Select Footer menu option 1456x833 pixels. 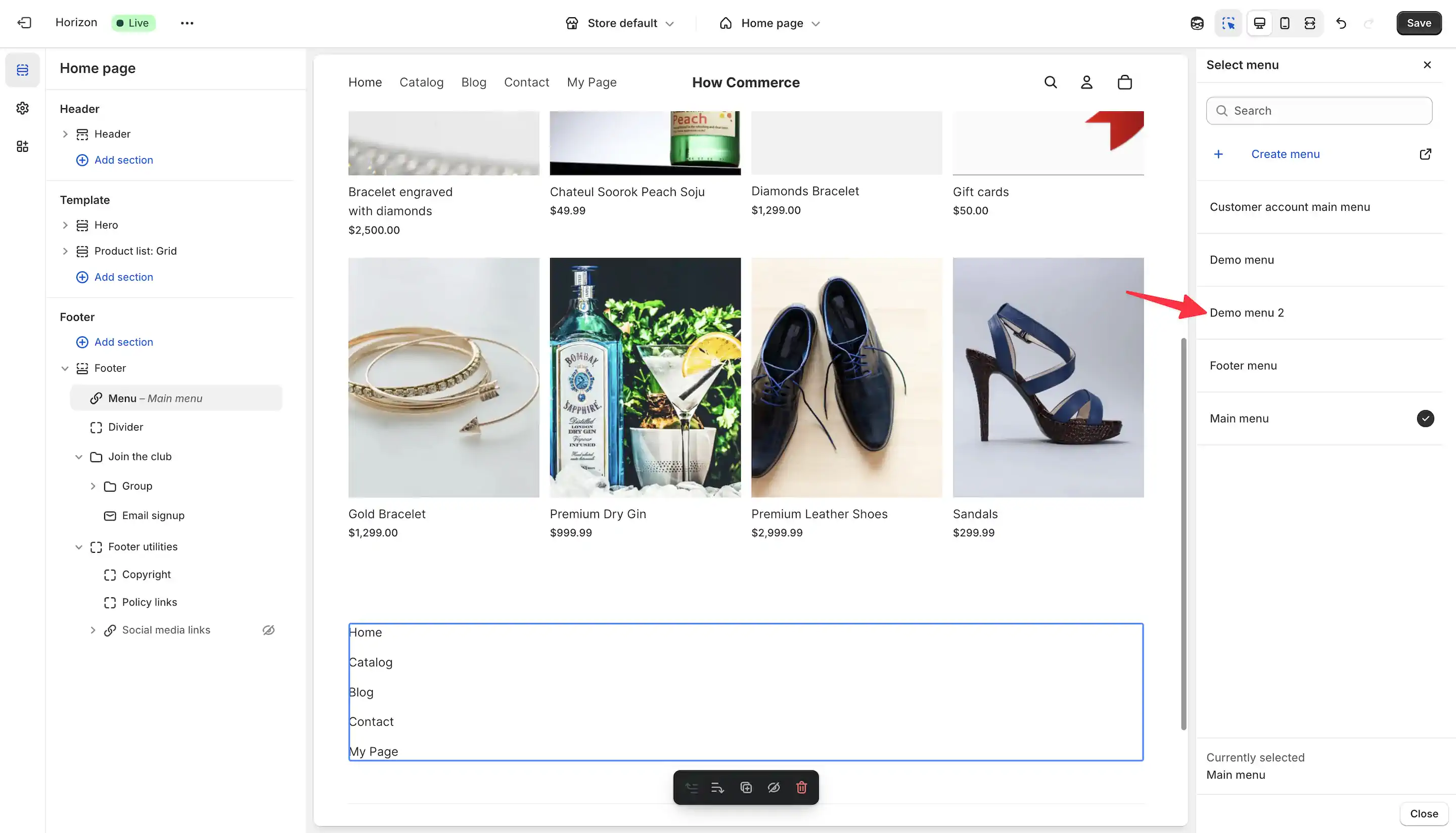[1320, 366]
